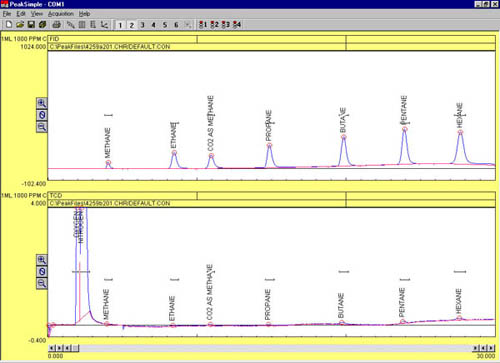Toggle channel 2 display button
The height and width of the screenshot is (363, 500).
pyautogui.click(x=132, y=25)
